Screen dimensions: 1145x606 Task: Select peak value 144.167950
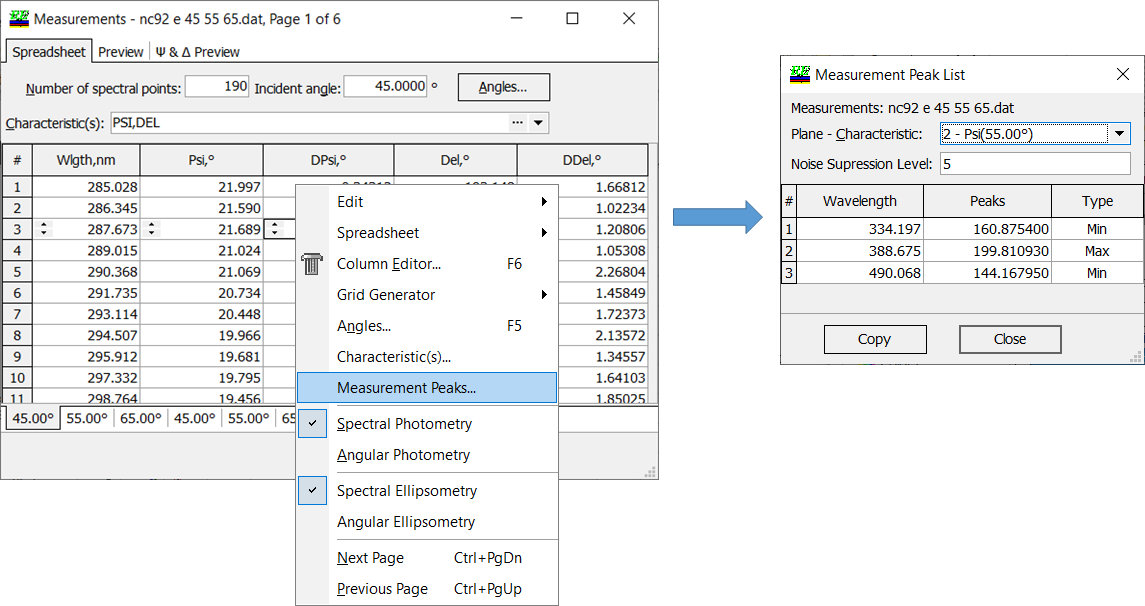click(x=987, y=273)
